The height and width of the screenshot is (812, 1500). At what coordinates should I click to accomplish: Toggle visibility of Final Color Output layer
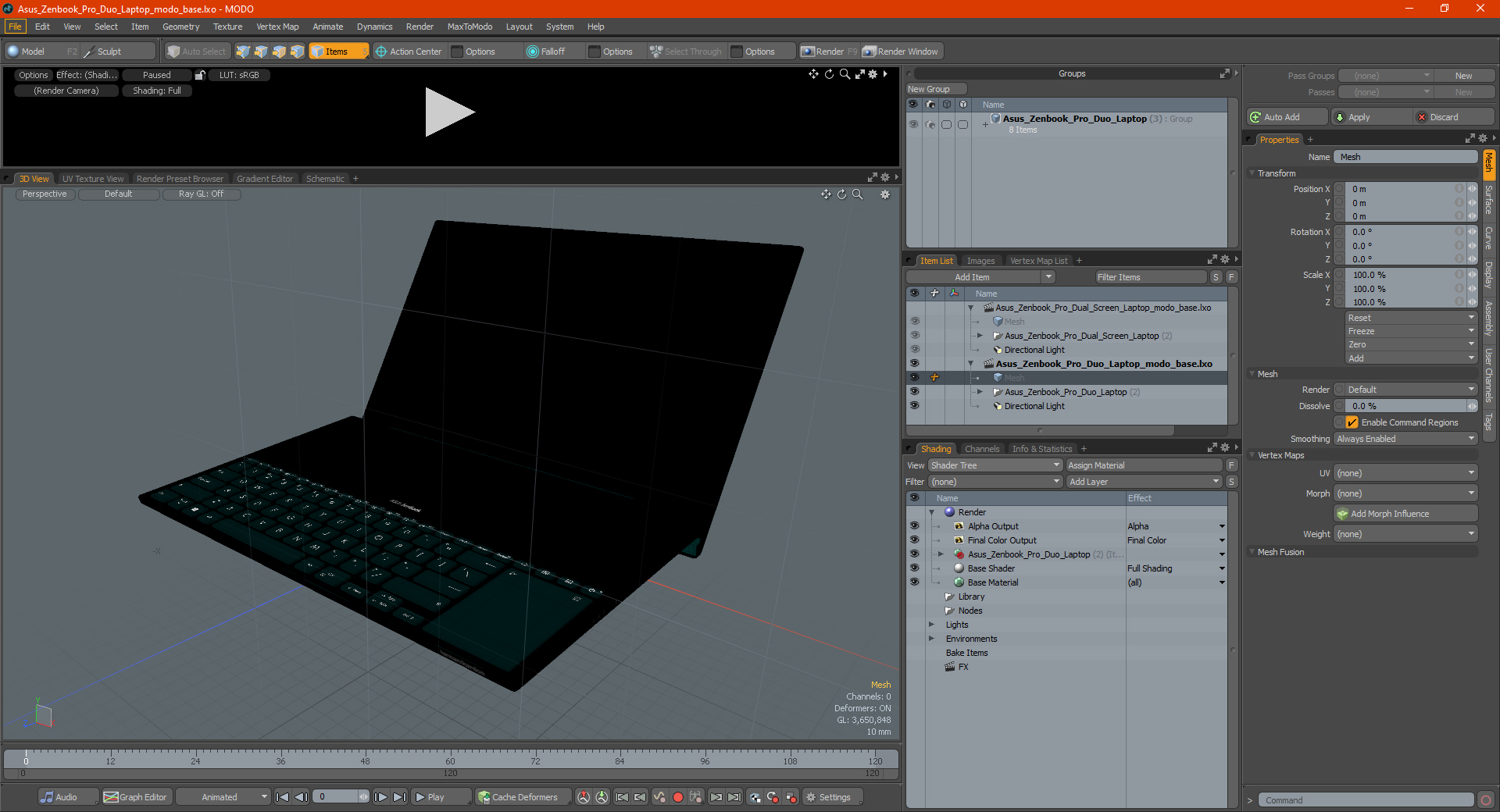pos(914,540)
